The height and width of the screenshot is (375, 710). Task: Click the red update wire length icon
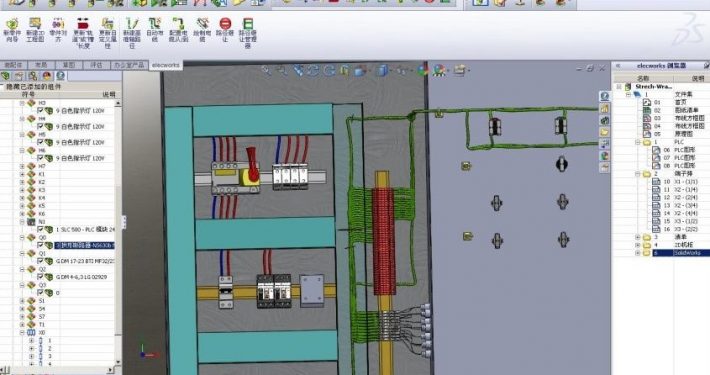[x=82, y=24]
